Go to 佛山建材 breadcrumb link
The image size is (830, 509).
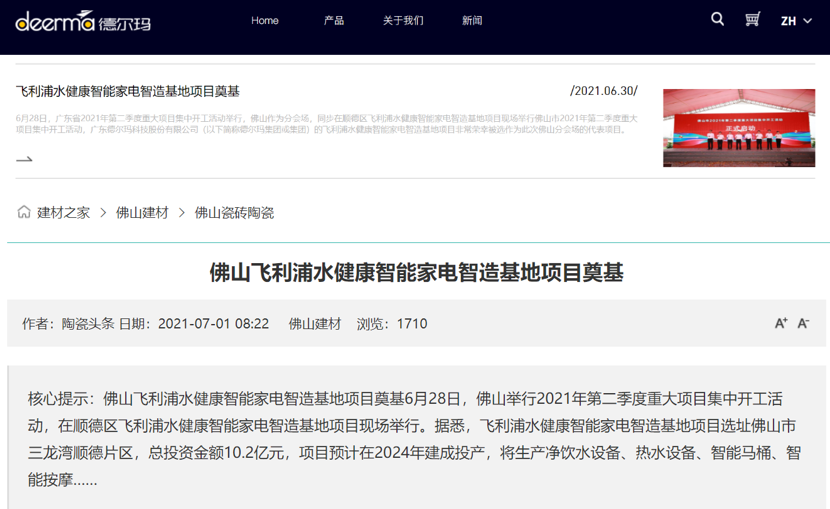click(142, 213)
